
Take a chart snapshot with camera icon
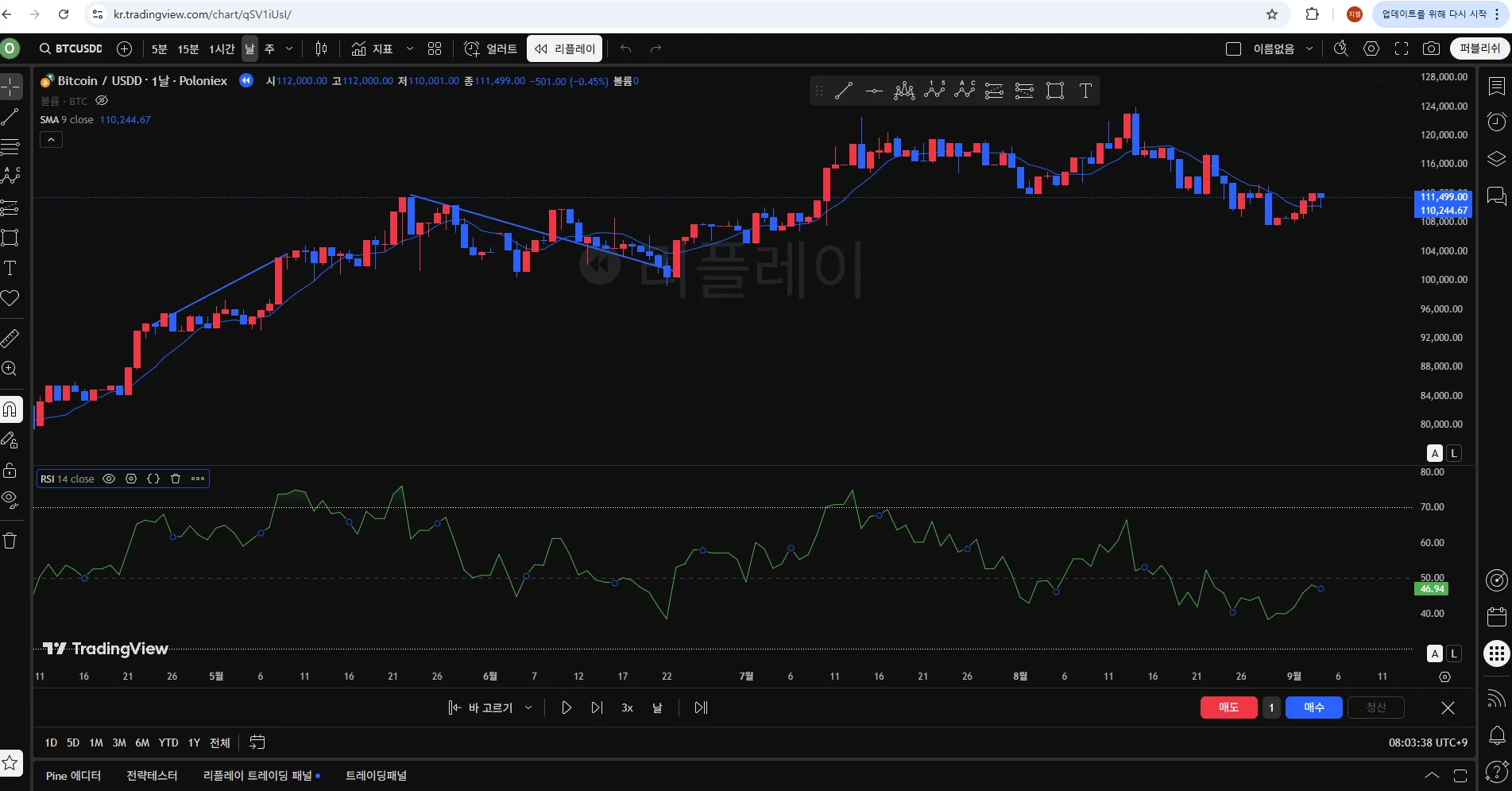pos(1431,48)
